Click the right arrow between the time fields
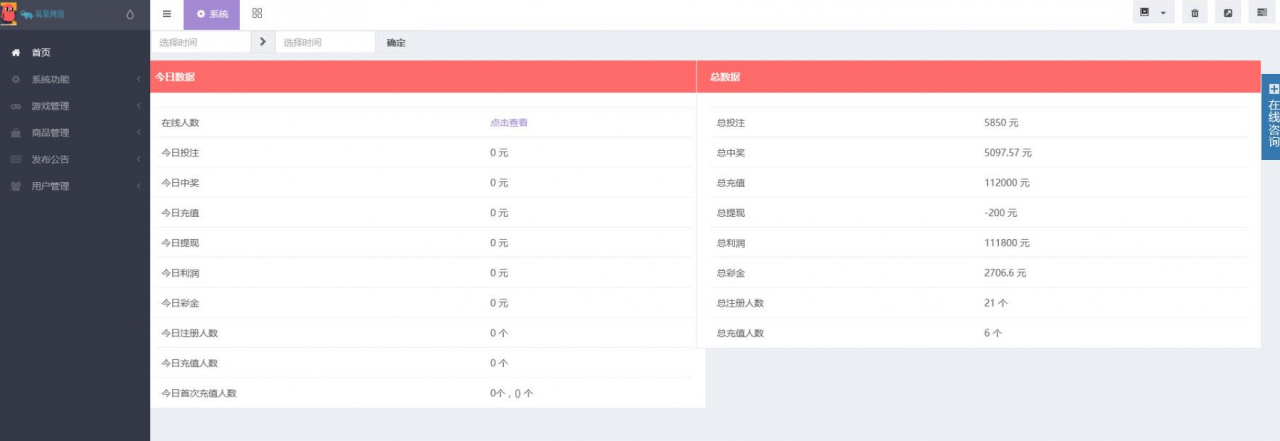The width and height of the screenshot is (1280, 441). point(262,42)
